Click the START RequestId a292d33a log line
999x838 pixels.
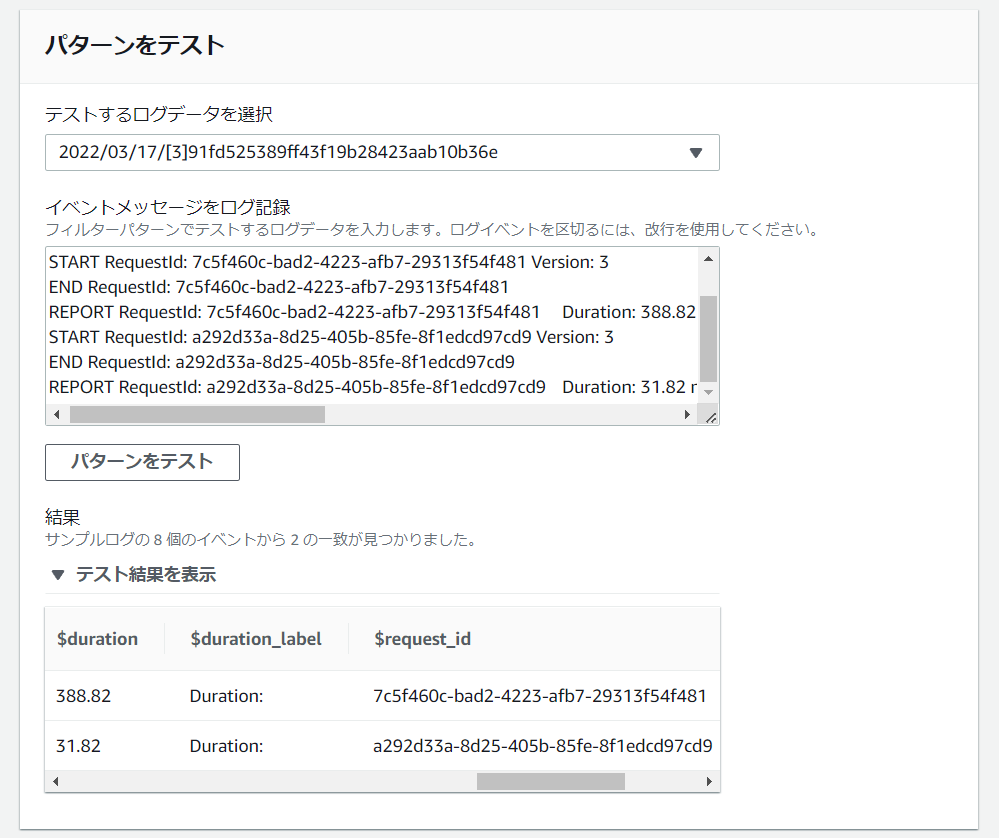point(331,337)
